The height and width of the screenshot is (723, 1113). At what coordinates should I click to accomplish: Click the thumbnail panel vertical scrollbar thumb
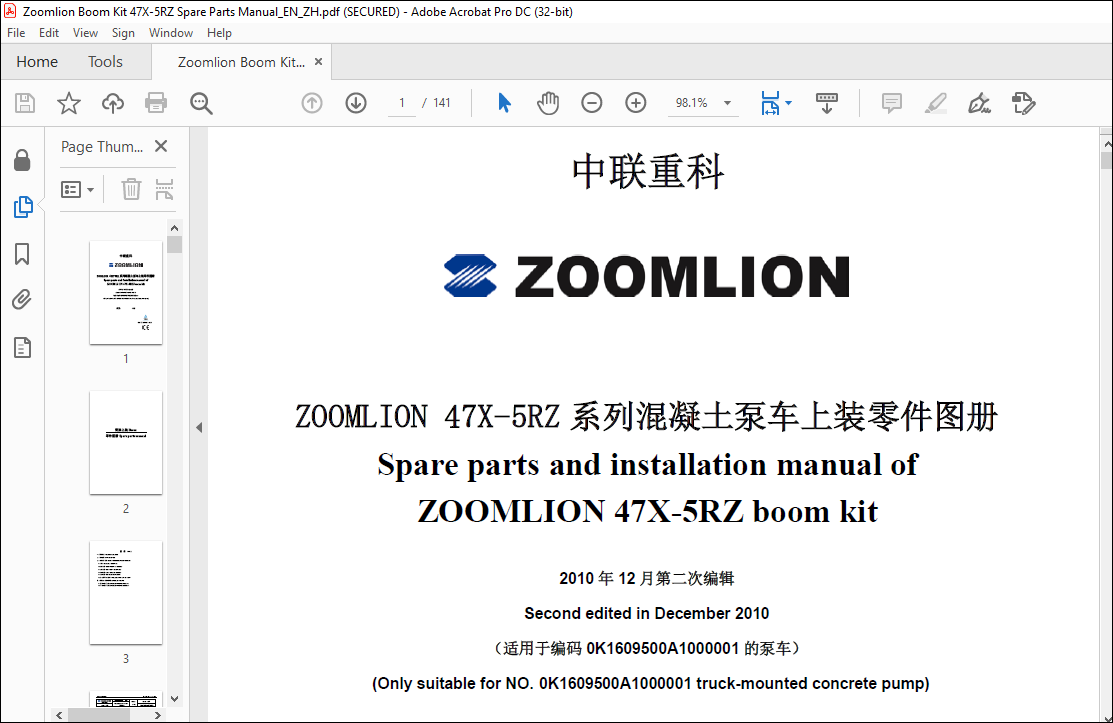175,244
